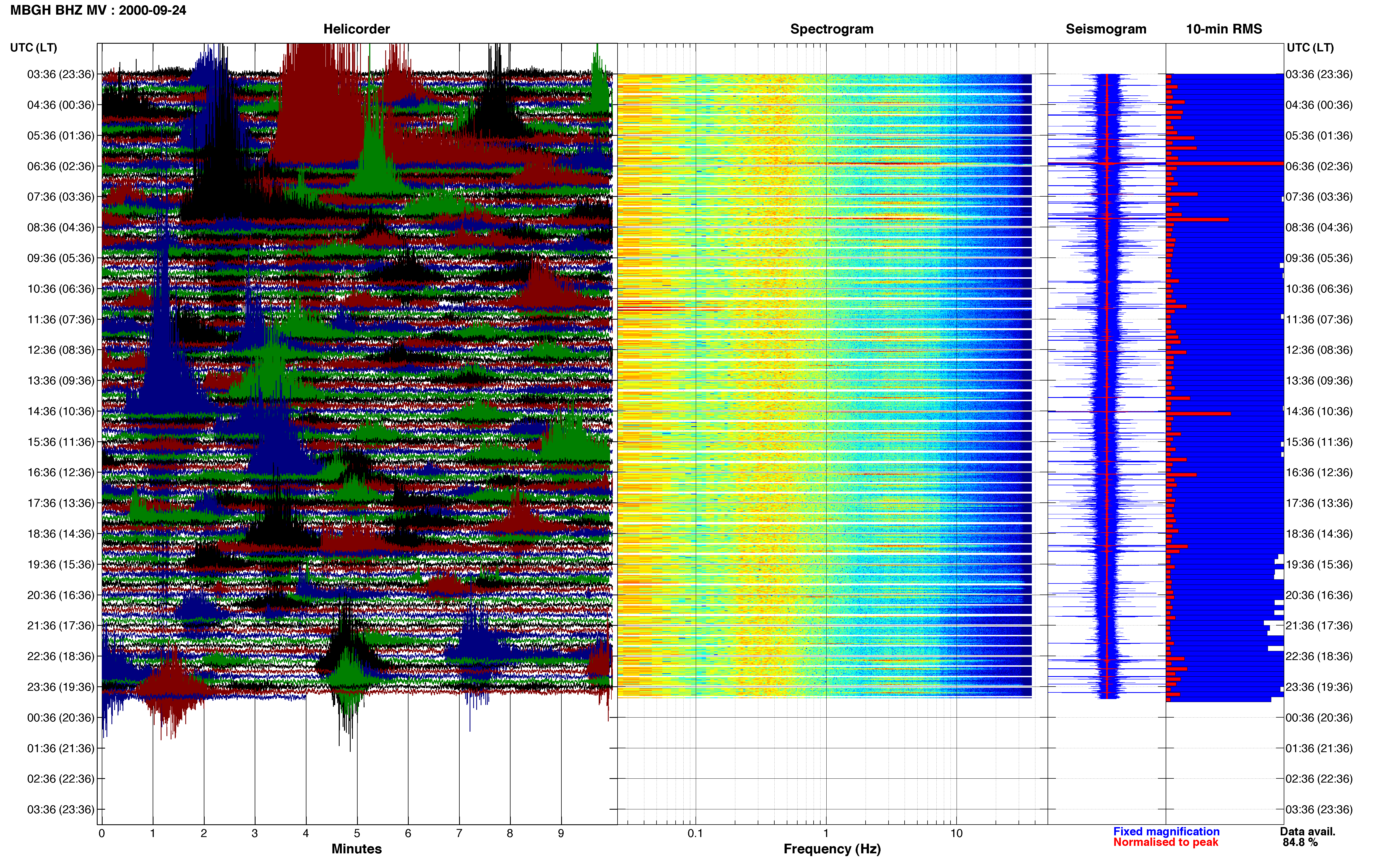Select minute tick "2" on Helicorder axis
Image resolution: width=1388 pixels, height=868 pixels.
(x=204, y=833)
